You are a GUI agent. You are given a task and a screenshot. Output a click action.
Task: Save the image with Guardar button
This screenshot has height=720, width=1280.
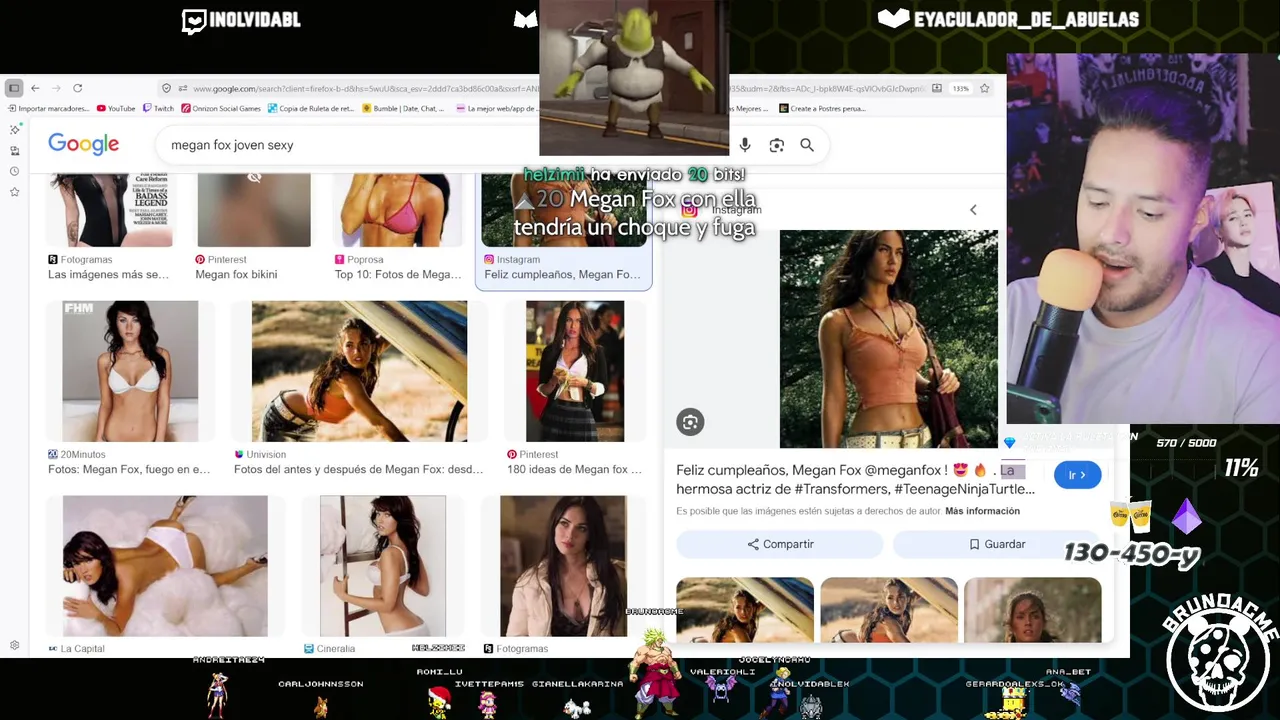click(997, 544)
